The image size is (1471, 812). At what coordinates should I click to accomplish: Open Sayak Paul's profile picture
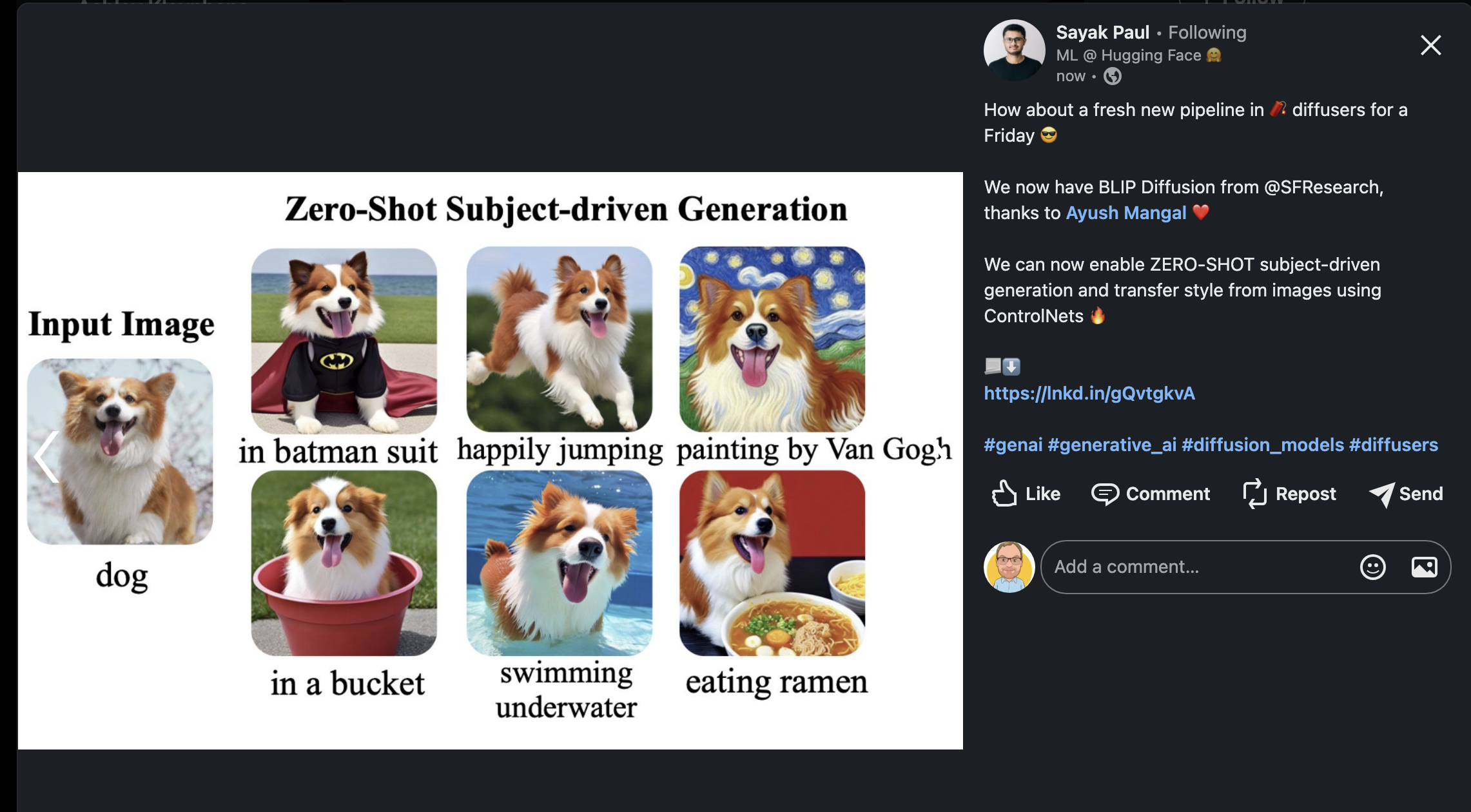pos(1014,50)
